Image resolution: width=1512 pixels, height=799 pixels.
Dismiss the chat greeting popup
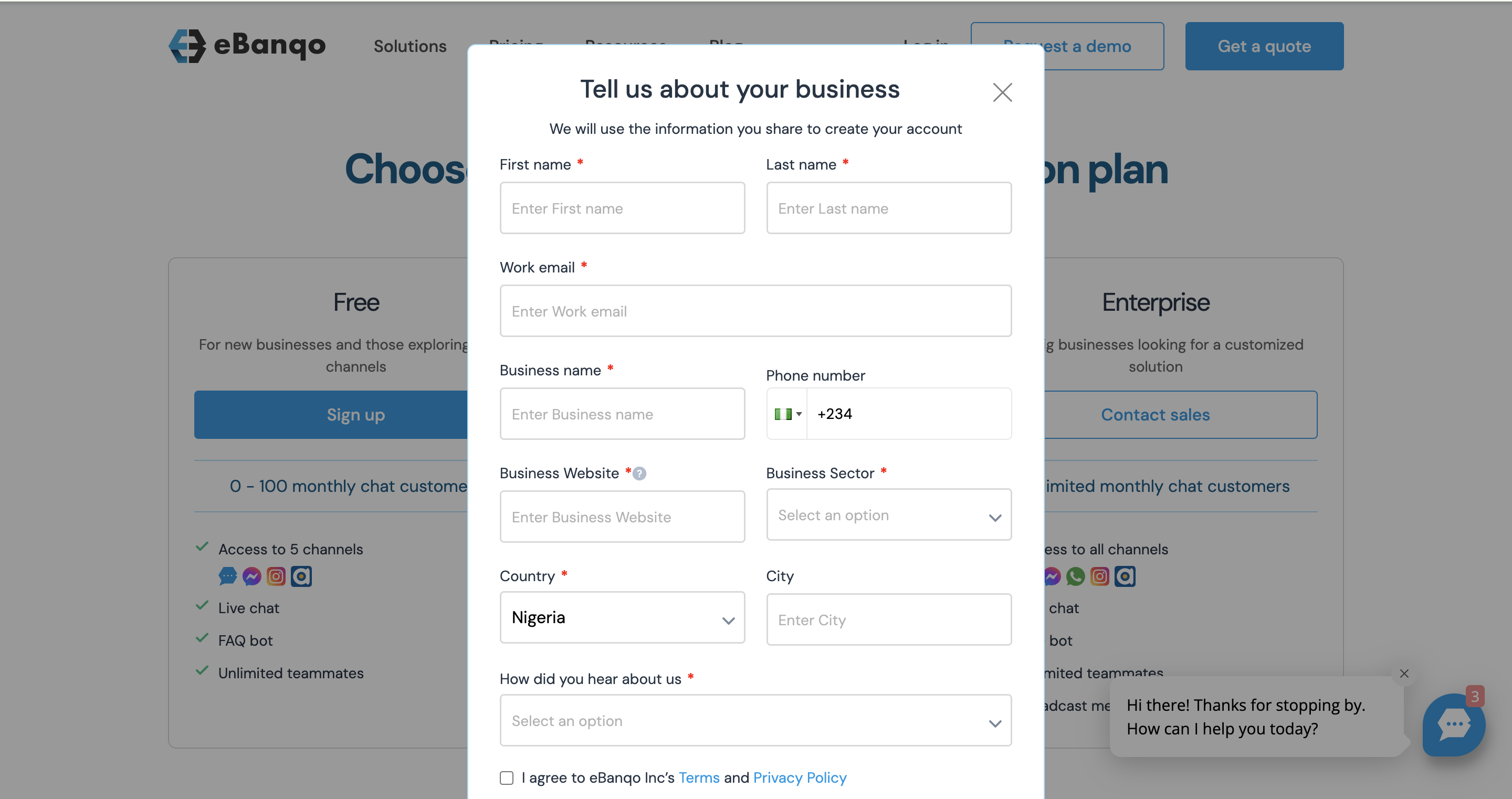click(1404, 674)
